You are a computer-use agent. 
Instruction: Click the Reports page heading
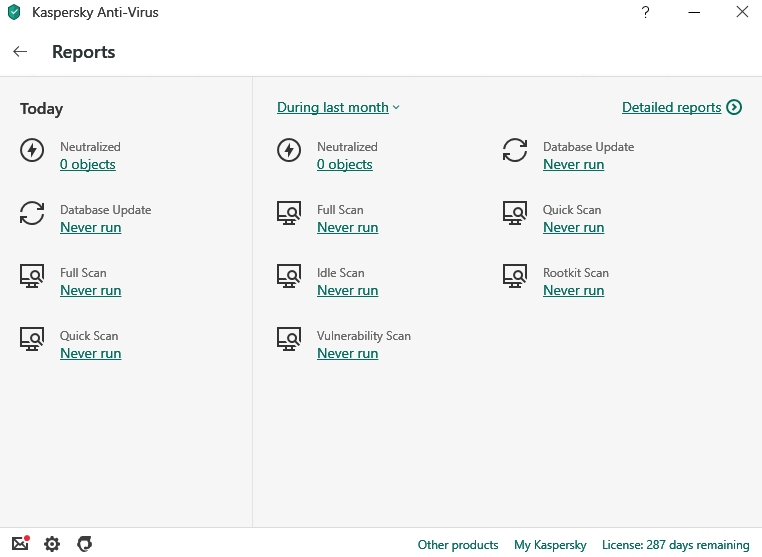[x=84, y=52]
